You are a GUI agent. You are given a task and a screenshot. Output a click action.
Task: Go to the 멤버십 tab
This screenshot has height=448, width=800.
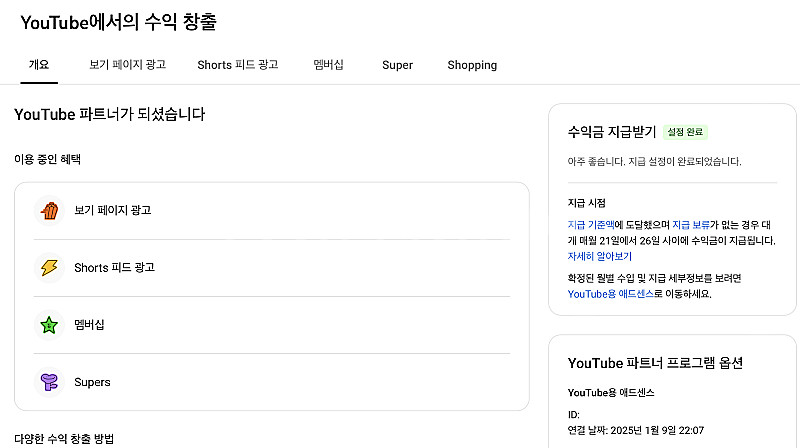click(x=329, y=65)
